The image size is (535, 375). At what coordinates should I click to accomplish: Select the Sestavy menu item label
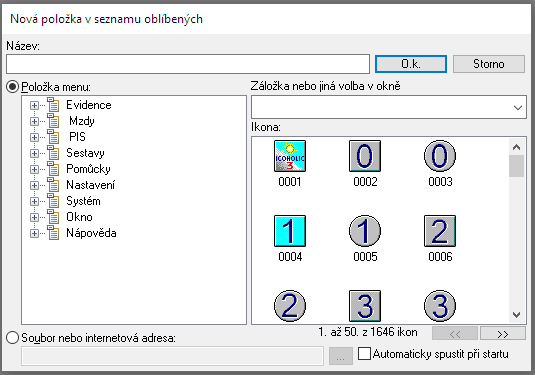85,153
